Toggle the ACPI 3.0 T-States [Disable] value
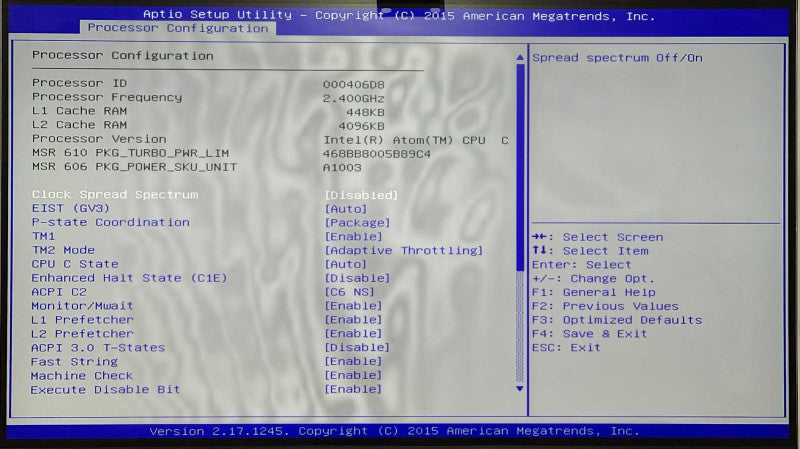Screen dimensions: 800x449 point(357,347)
